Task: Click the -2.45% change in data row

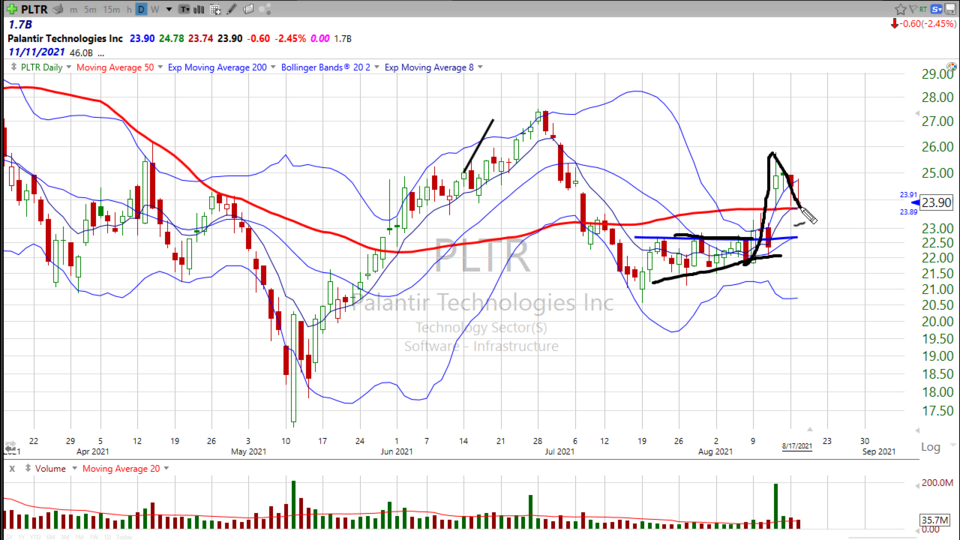Action: pyautogui.click(x=290, y=39)
